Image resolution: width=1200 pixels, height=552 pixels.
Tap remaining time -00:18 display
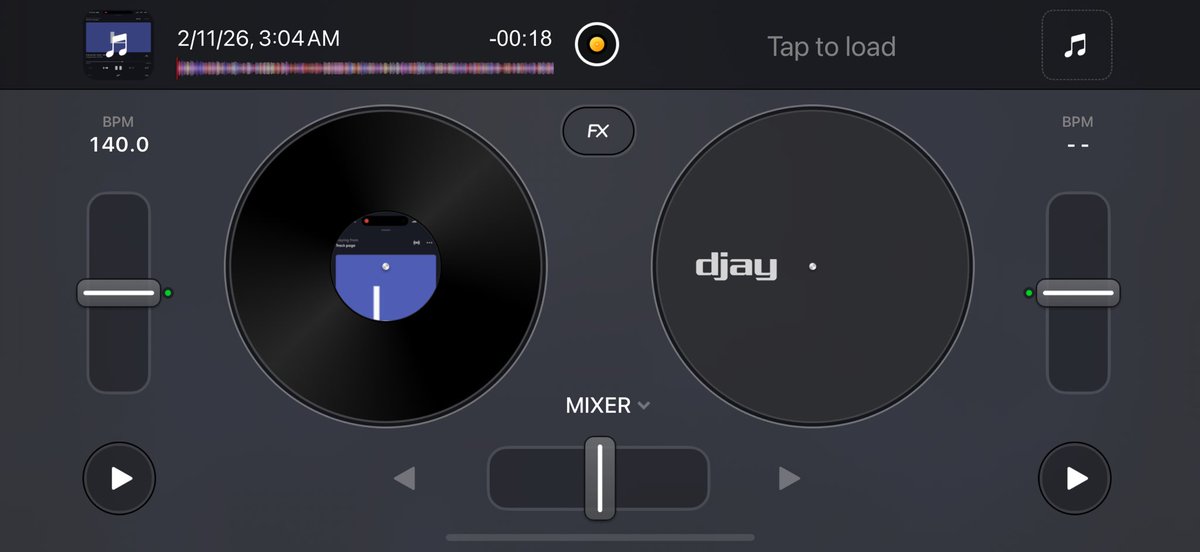coord(520,39)
